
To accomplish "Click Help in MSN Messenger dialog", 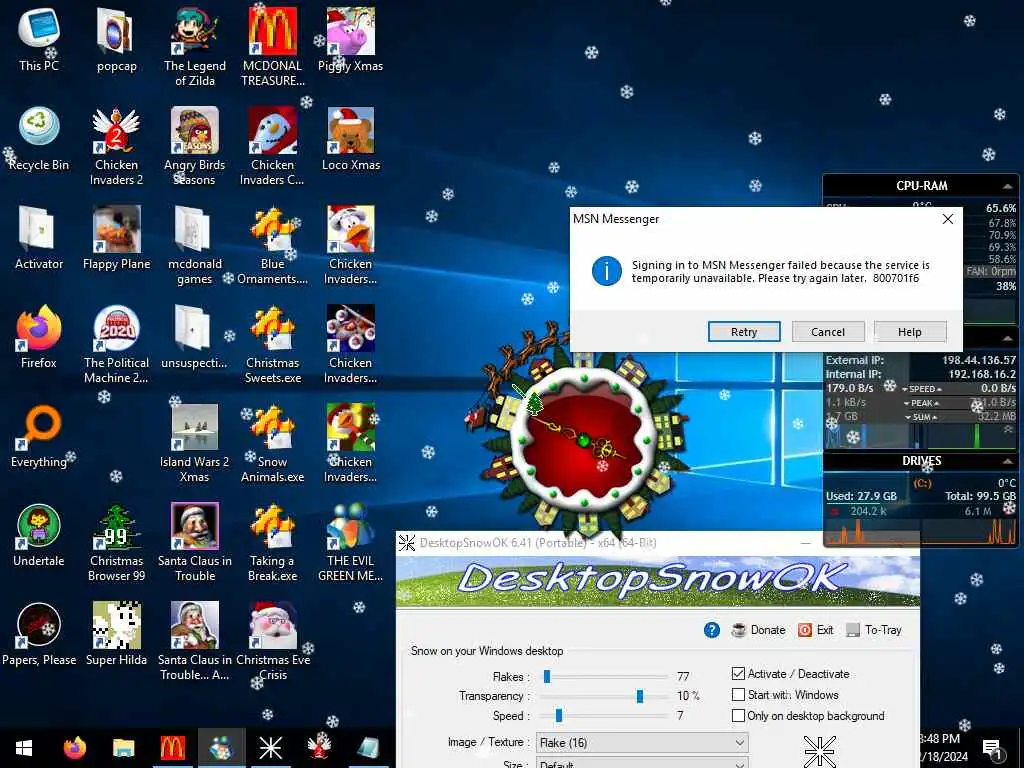I will tap(910, 332).
